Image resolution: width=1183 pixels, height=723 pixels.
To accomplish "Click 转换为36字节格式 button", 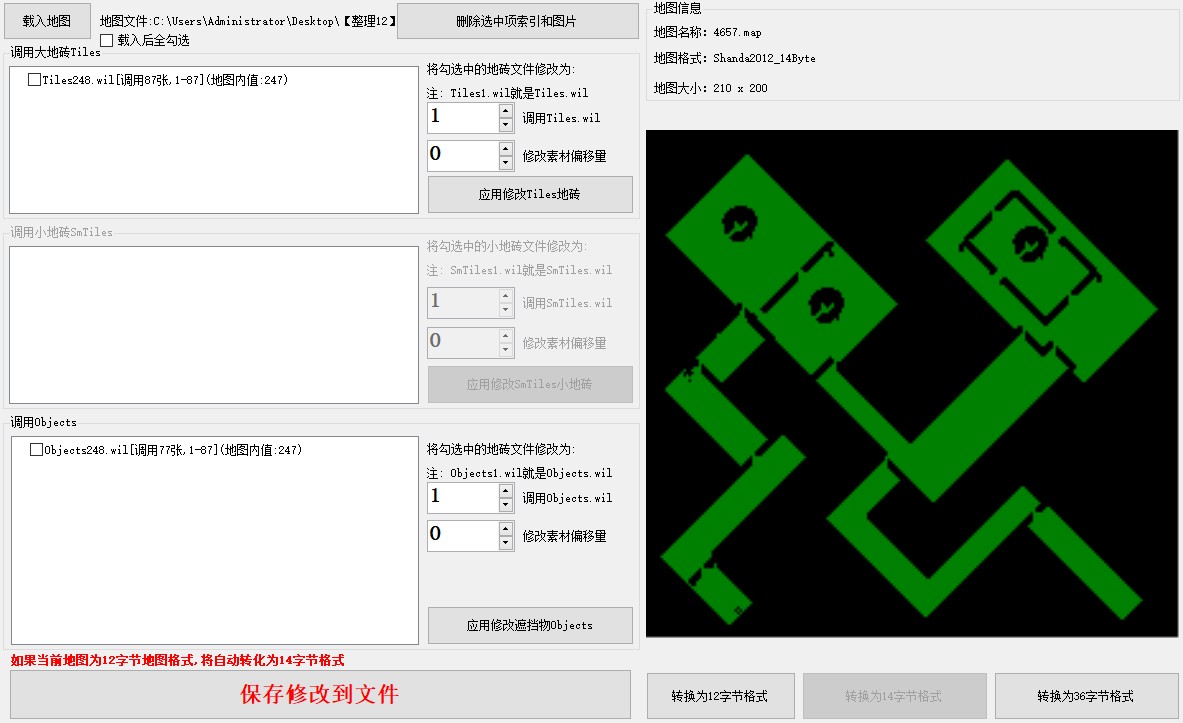I will (1085, 696).
